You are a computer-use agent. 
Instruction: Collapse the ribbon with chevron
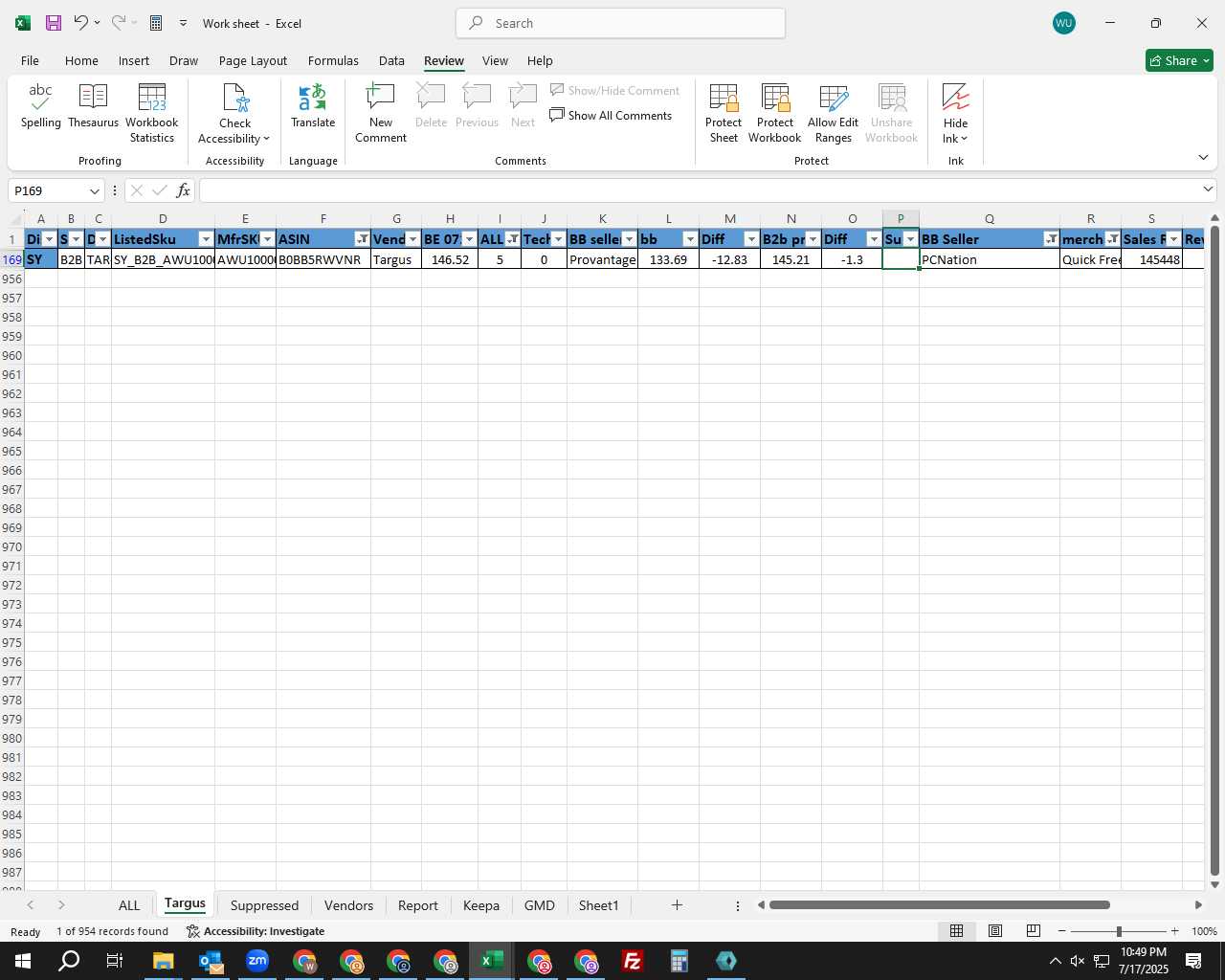[x=1203, y=157]
